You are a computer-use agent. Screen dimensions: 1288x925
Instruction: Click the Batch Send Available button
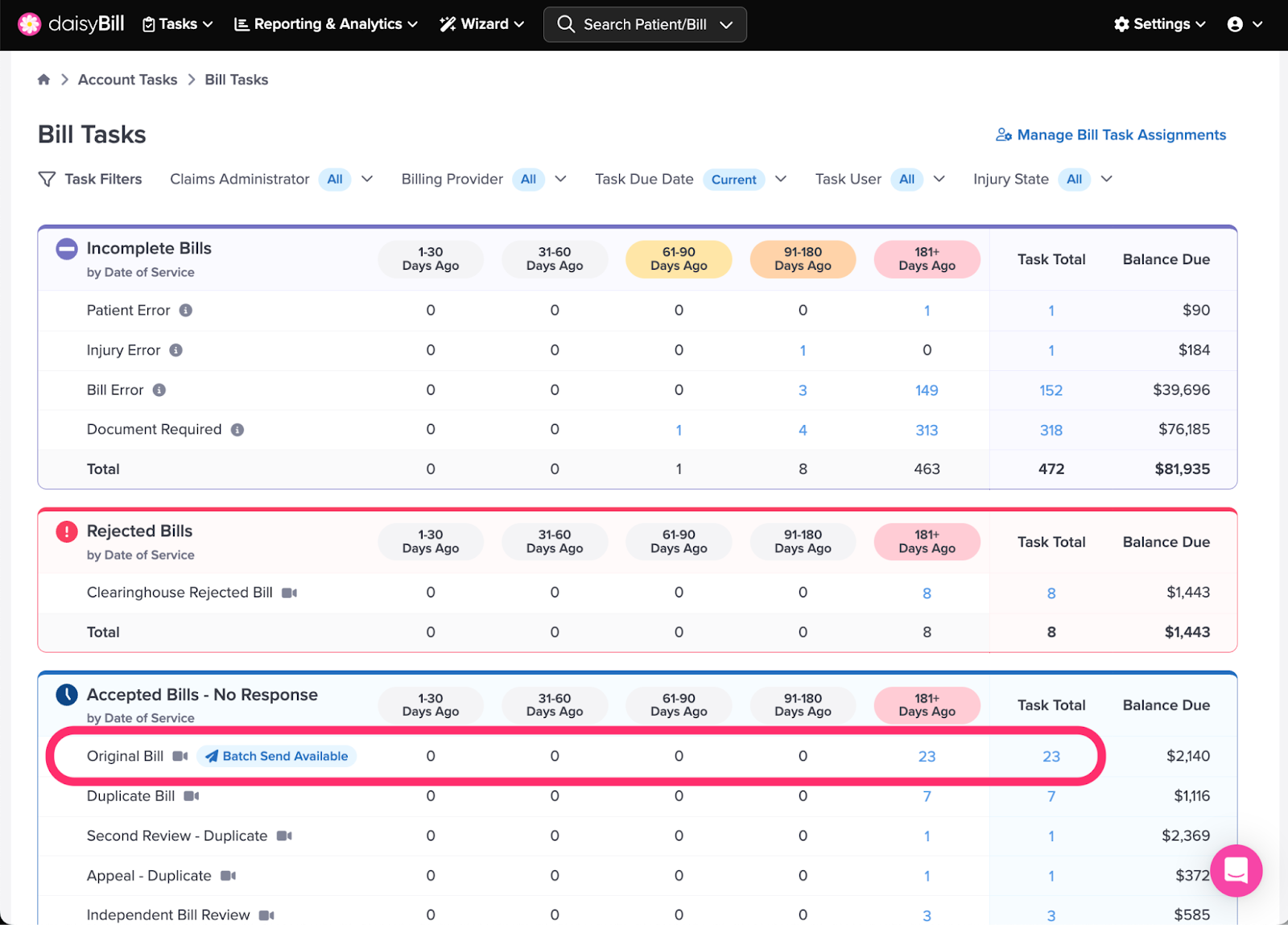(x=277, y=756)
